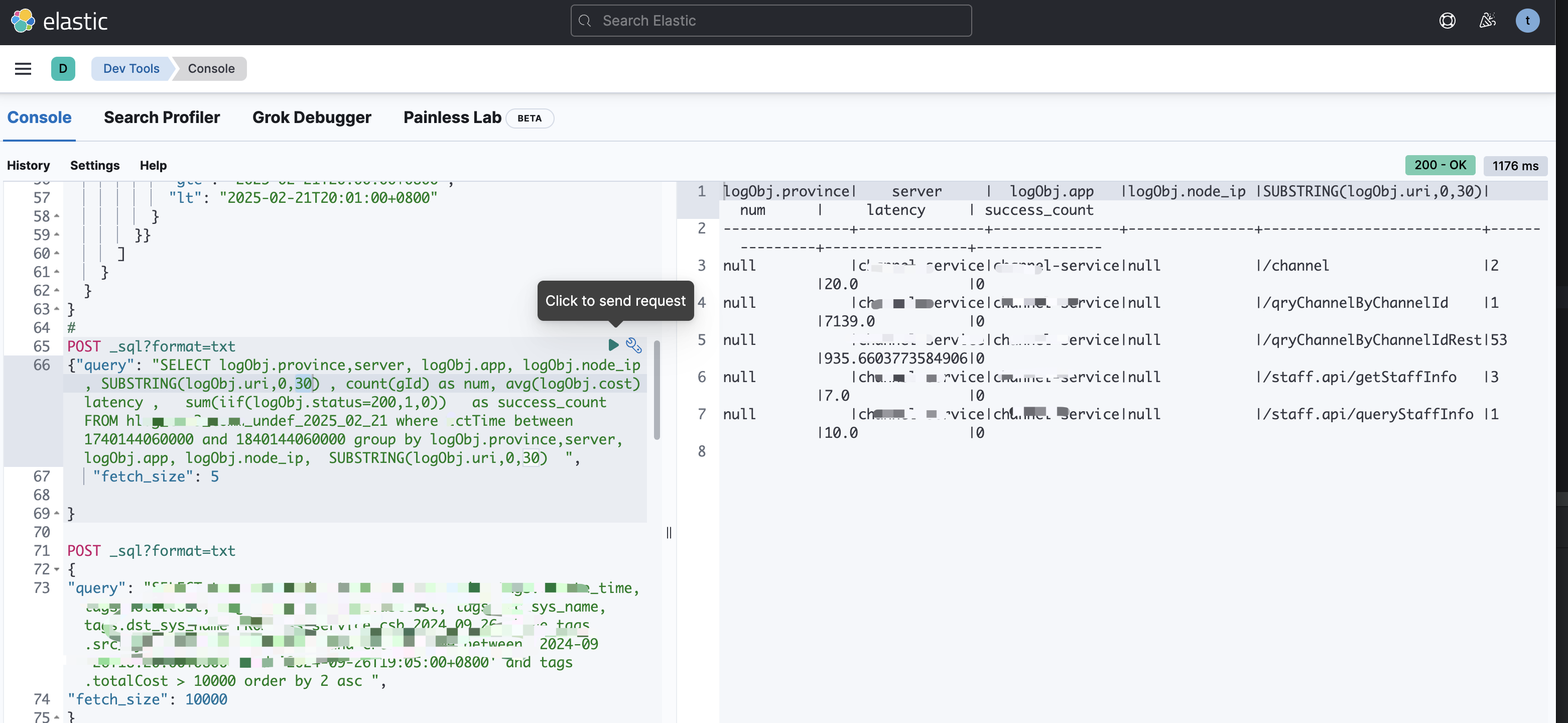Click the 935.66037735849061 latency value
This screenshot has height=723, width=1568.
(x=895, y=358)
